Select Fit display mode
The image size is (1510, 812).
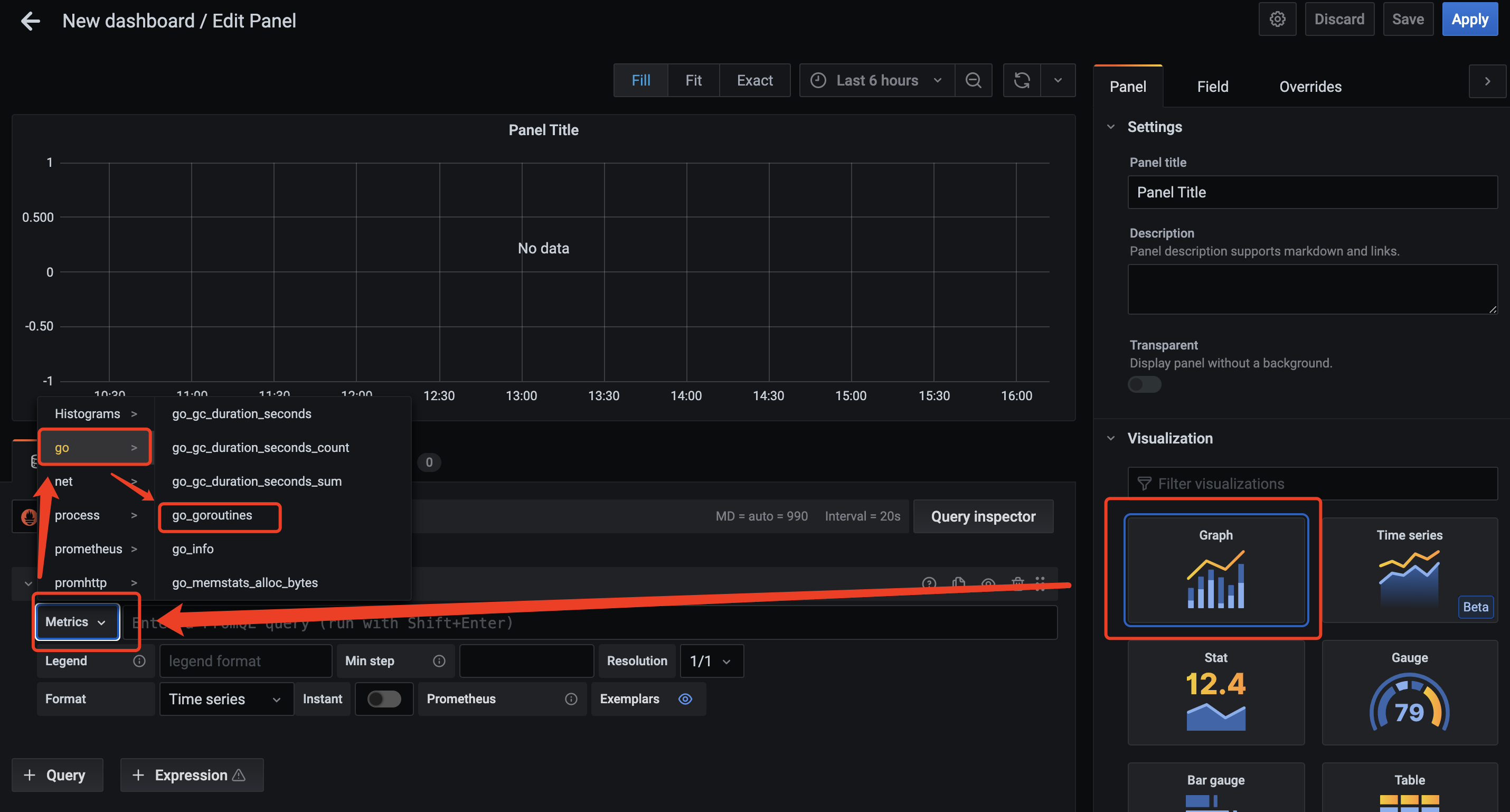[693, 80]
